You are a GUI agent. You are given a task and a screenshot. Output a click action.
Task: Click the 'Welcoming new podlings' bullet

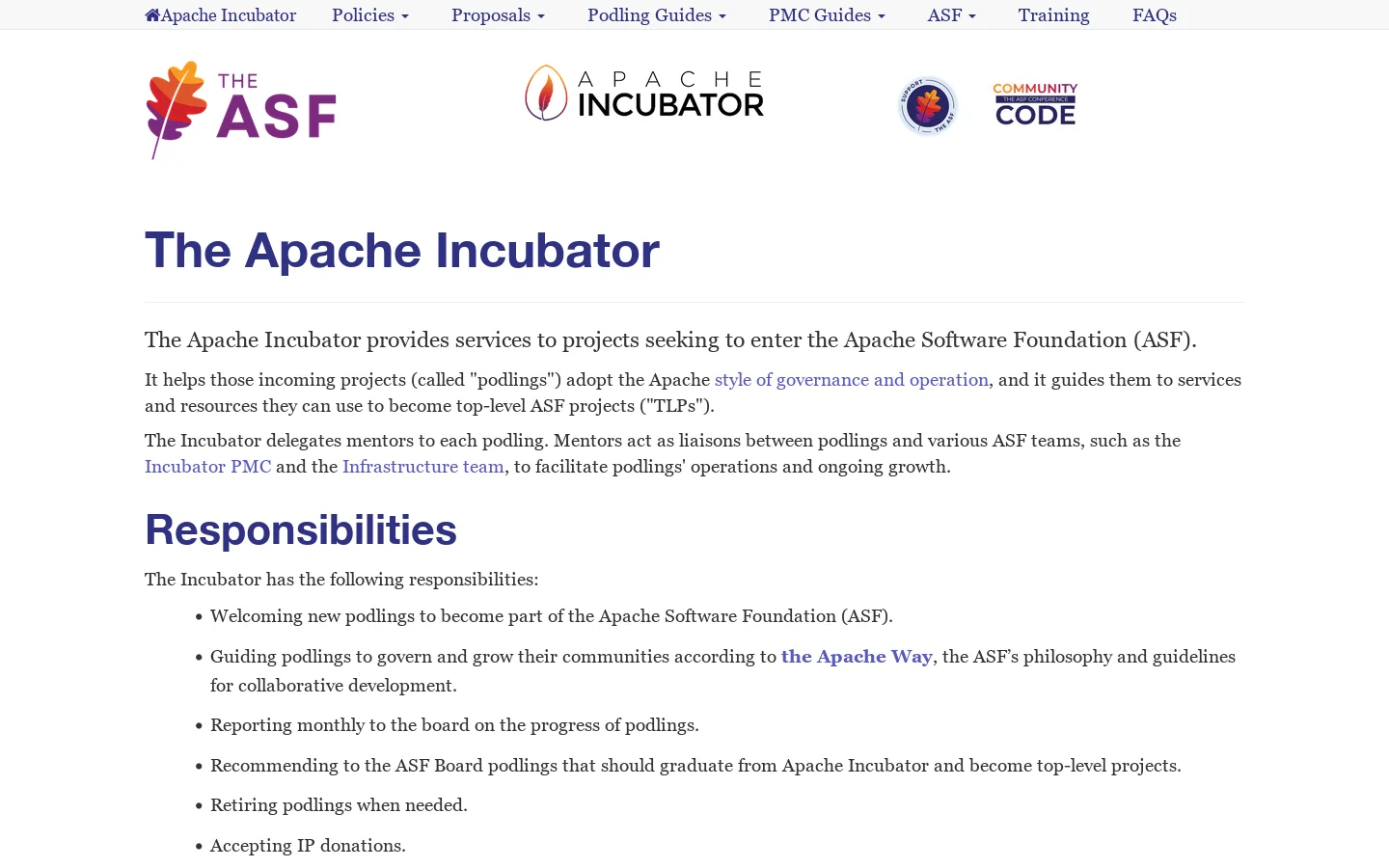point(552,616)
